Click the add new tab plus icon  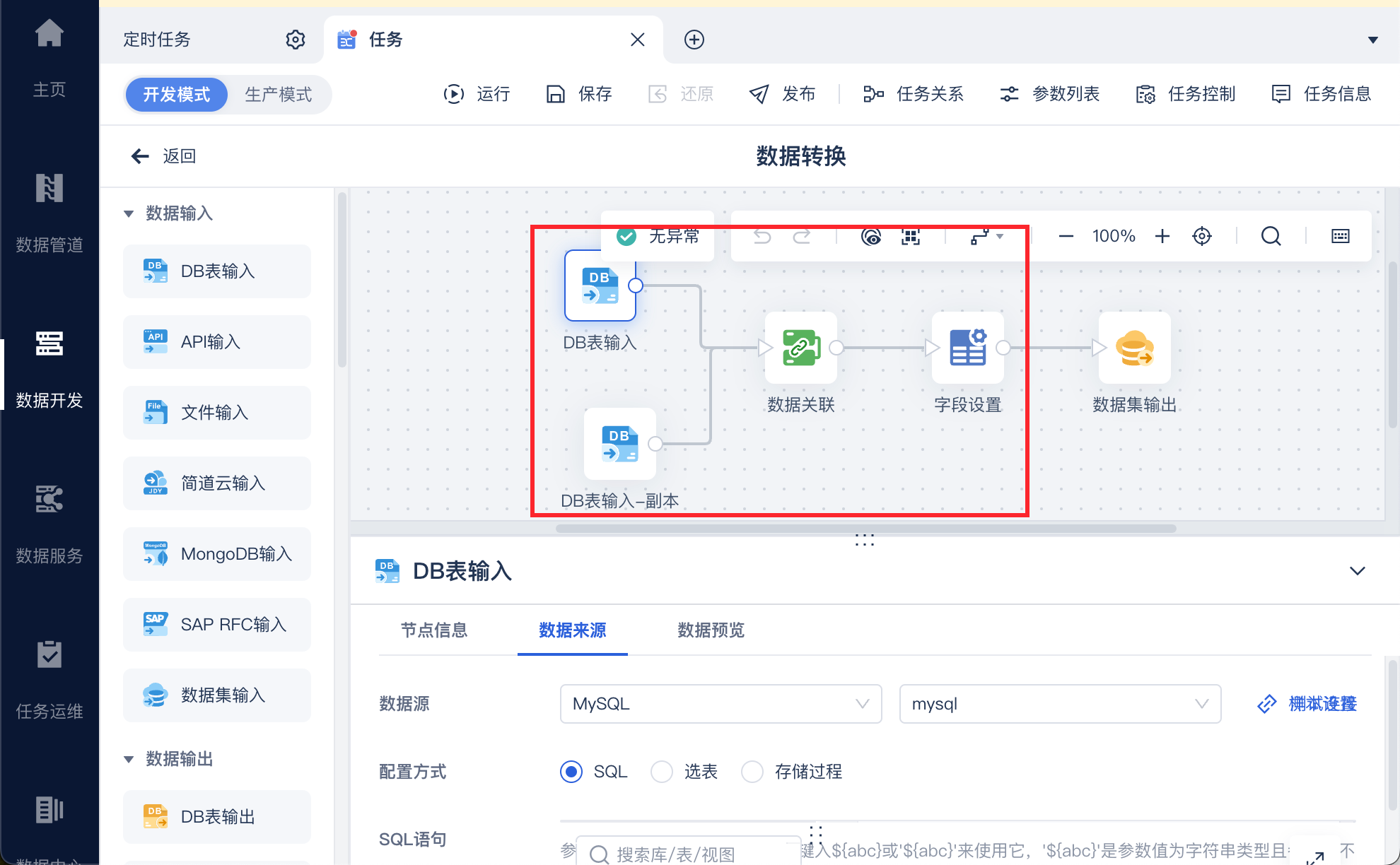click(x=694, y=40)
